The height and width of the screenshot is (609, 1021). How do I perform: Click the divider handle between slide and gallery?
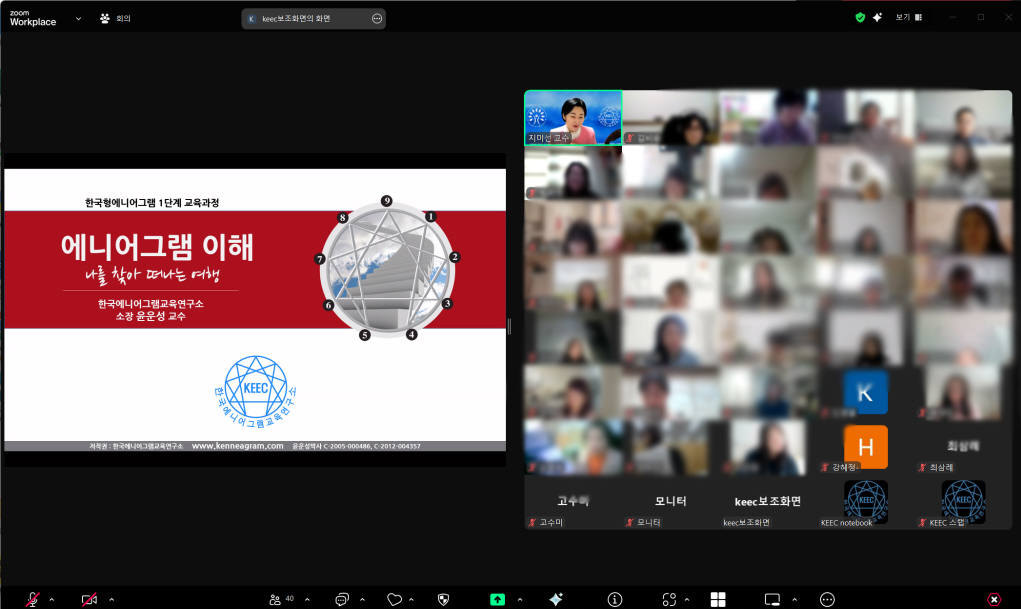point(509,326)
